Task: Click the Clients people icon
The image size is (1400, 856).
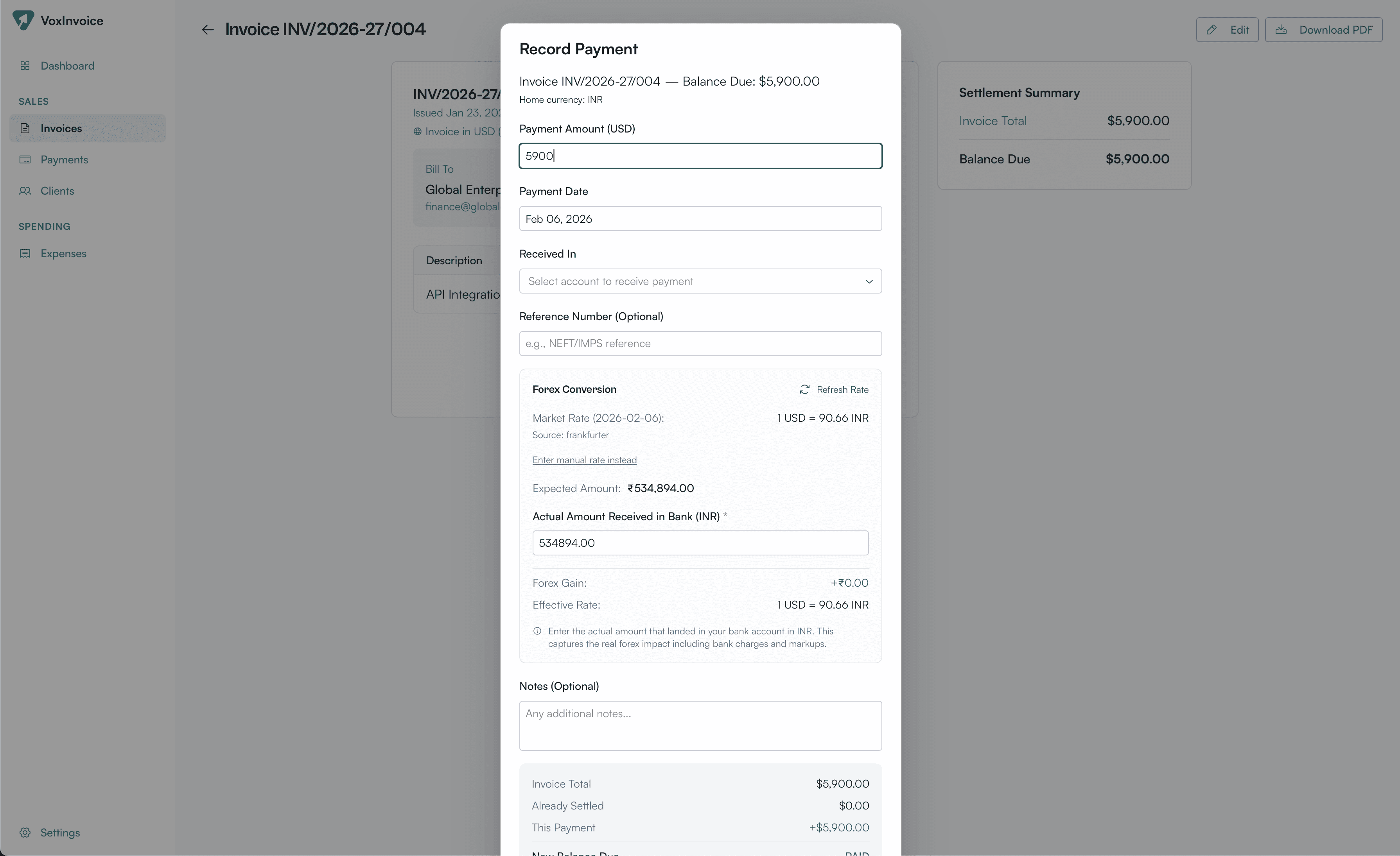Action: point(25,191)
